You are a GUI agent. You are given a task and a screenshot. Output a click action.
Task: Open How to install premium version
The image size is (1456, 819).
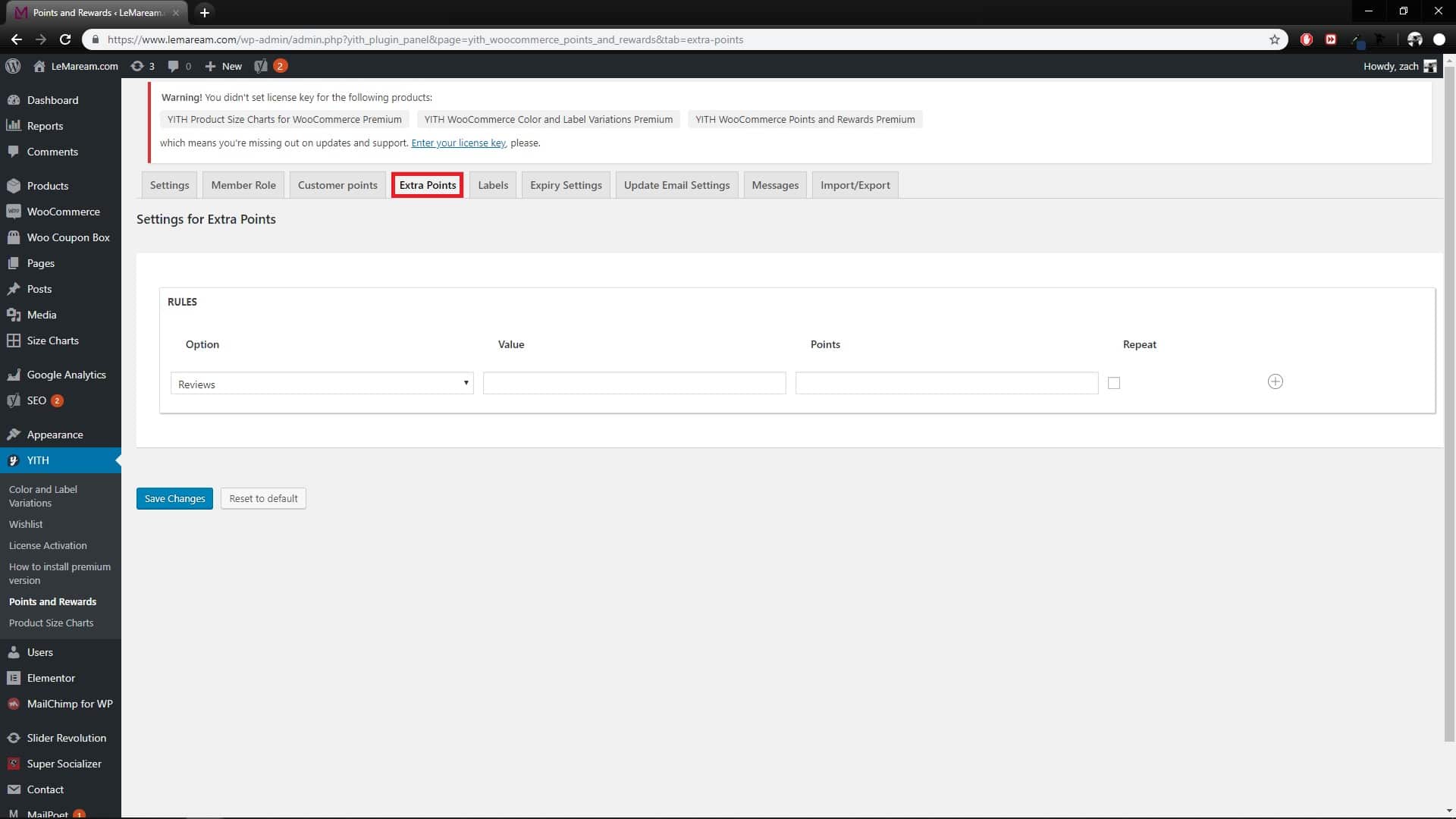59,573
